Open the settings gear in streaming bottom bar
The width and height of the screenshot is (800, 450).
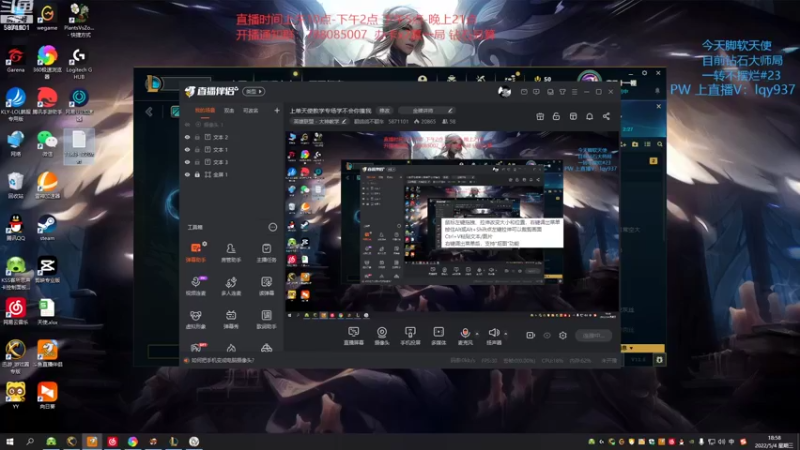coord(563,335)
